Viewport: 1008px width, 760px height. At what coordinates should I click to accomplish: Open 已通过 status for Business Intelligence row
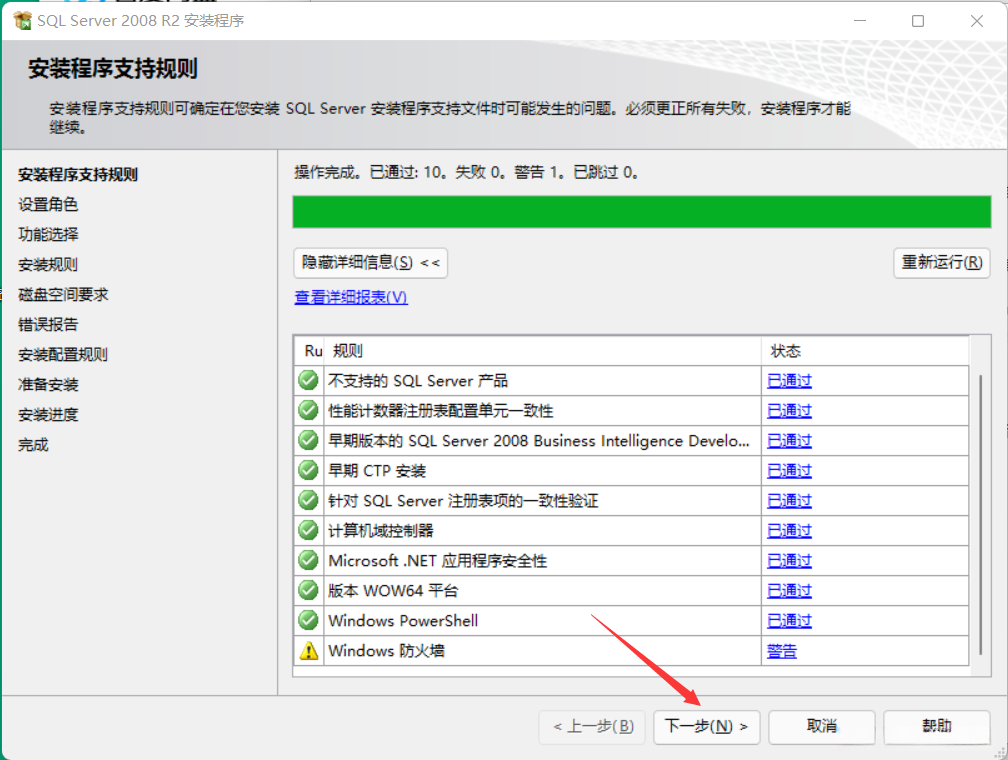[x=789, y=440]
